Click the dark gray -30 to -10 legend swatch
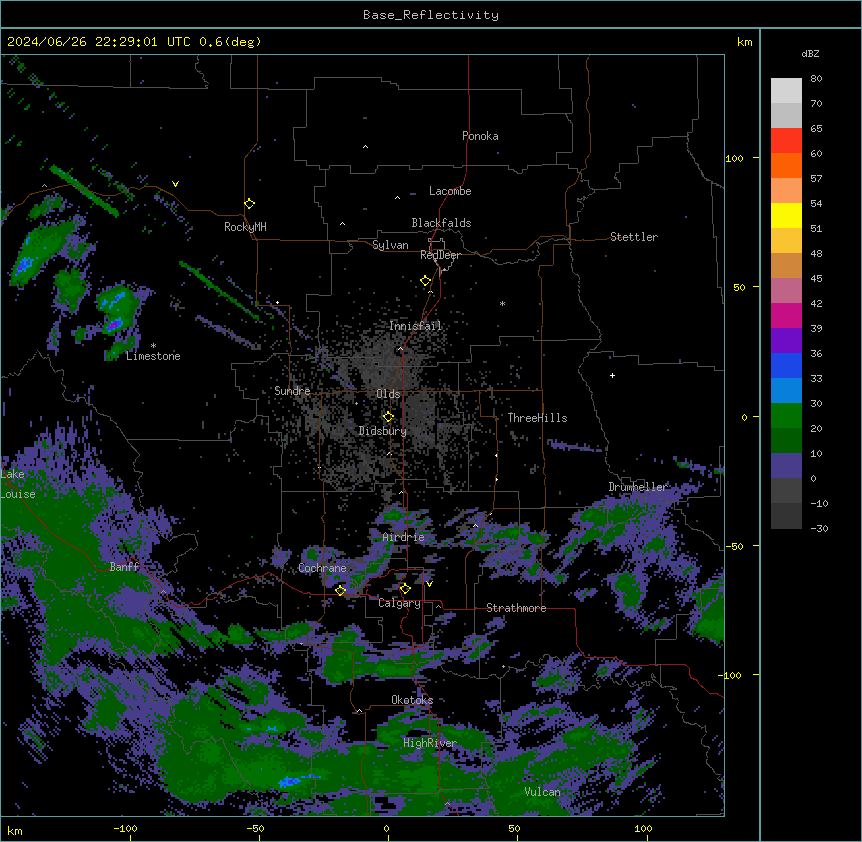862x842 pixels. (786, 516)
